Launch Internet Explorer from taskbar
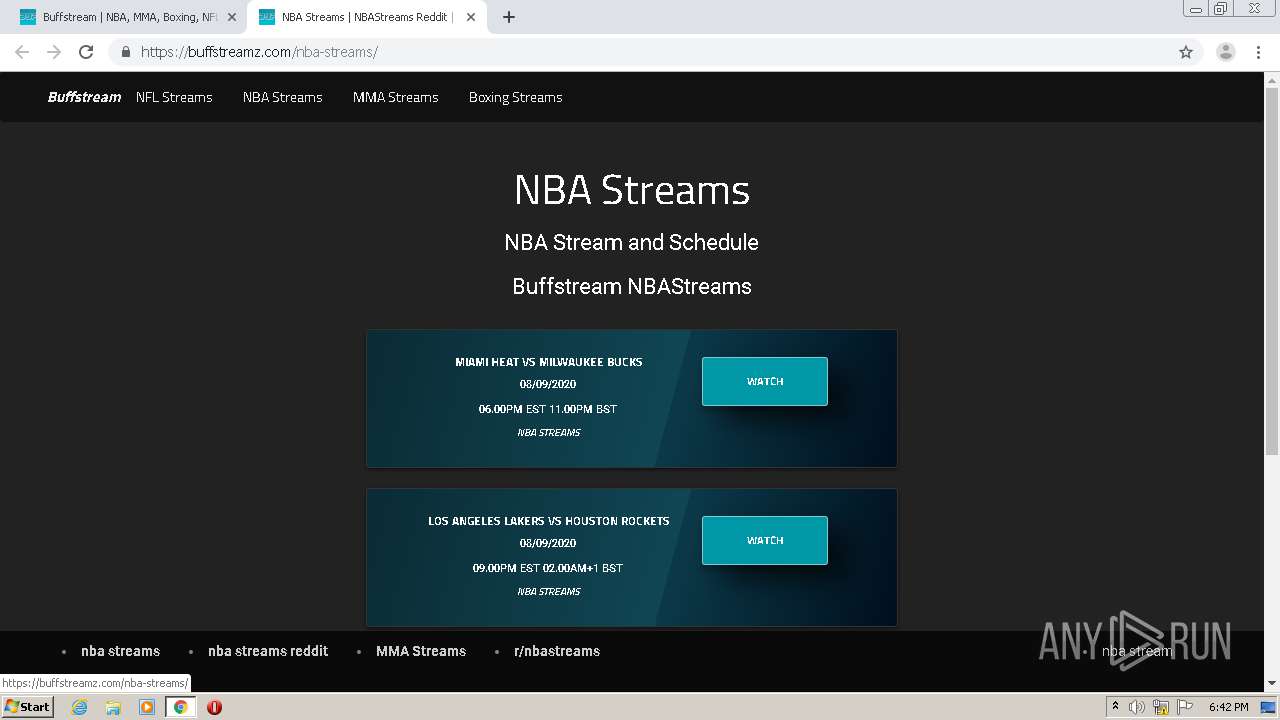The width and height of the screenshot is (1280, 720). click(x=79, y=707)
